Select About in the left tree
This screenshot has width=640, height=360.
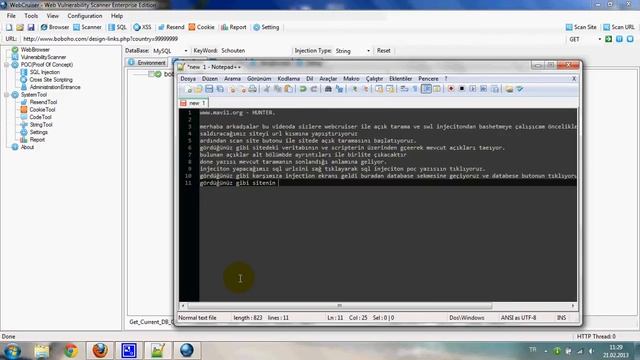tap(27, 147)
